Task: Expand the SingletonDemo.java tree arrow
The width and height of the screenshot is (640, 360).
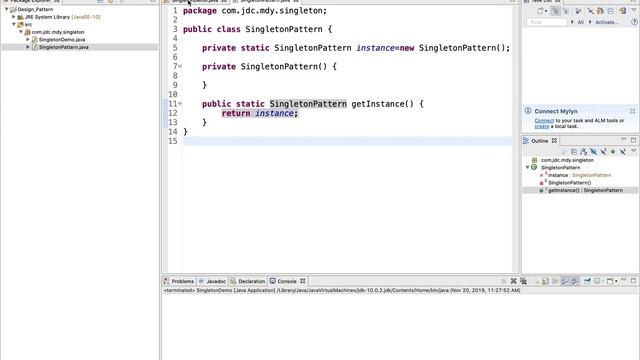Action: point(28,40)
